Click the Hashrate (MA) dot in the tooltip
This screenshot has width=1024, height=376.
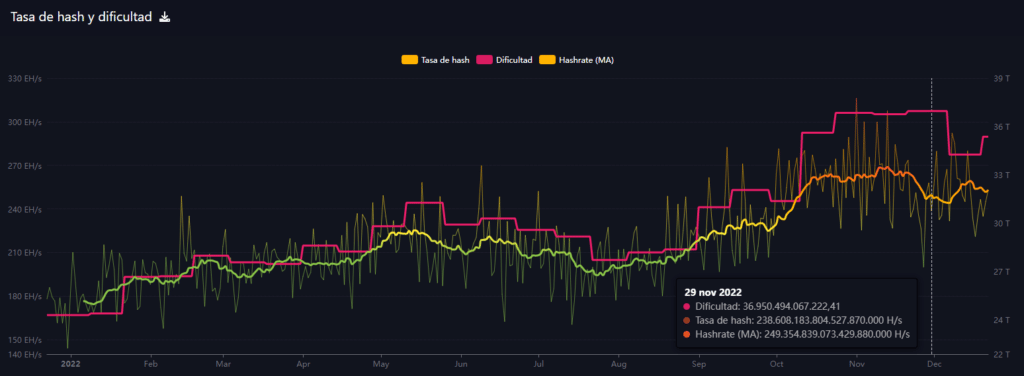click(686, 334)
